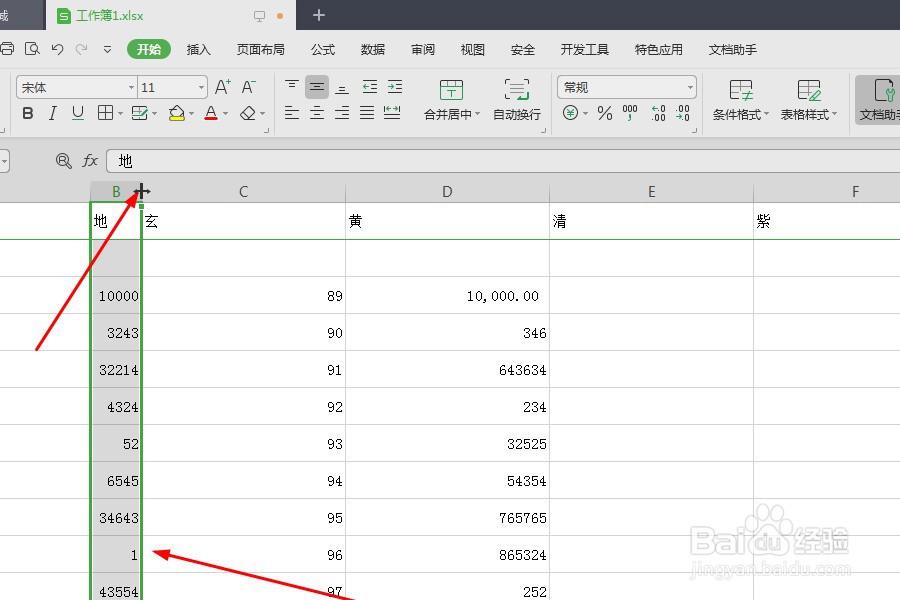Click top align icon

pyautogui.click(x=292, y=87)
